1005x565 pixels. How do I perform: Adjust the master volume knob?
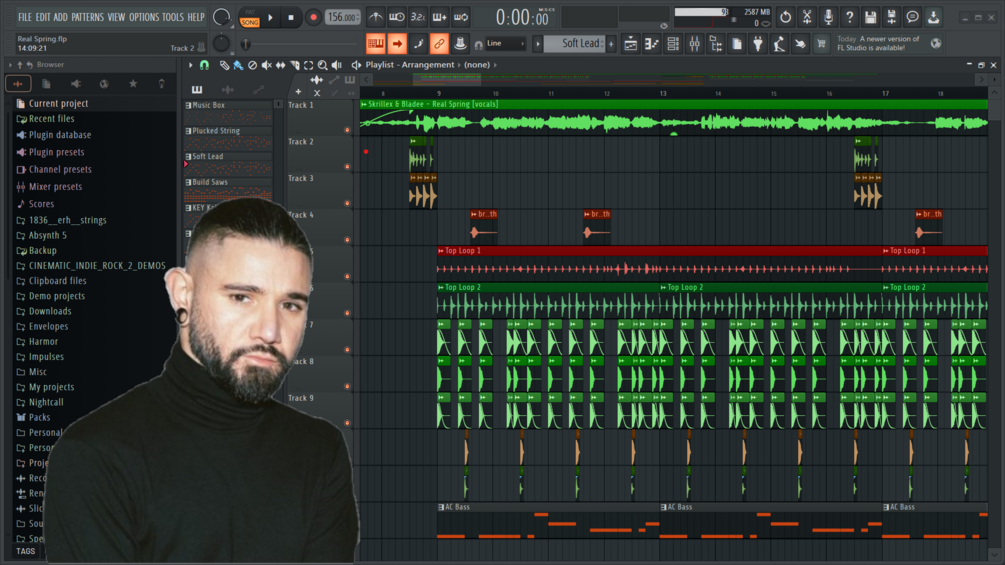pyautogui.click(x=221, y=17)
